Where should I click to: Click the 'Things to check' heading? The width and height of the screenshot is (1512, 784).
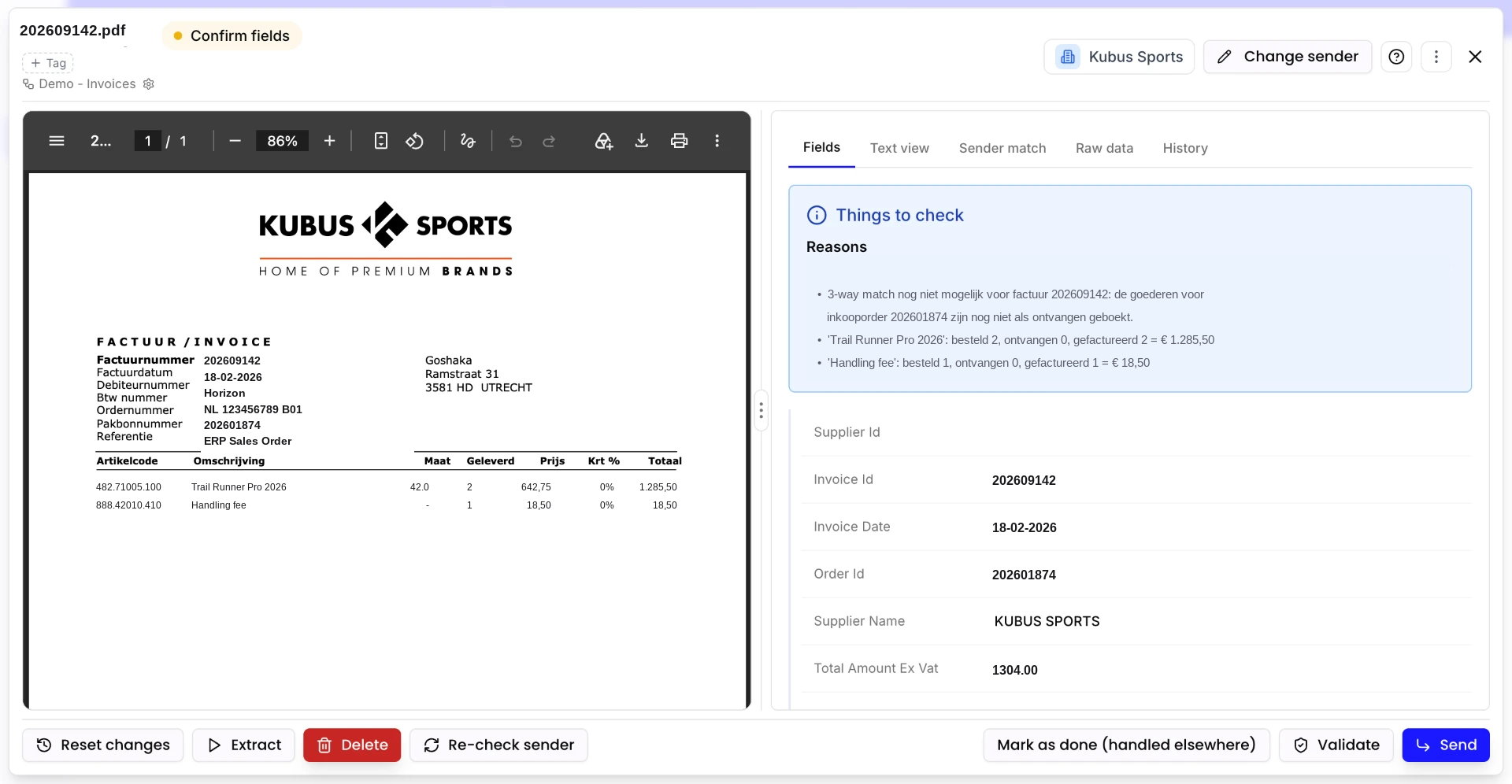pyautogui.click(x=899, y=215)
